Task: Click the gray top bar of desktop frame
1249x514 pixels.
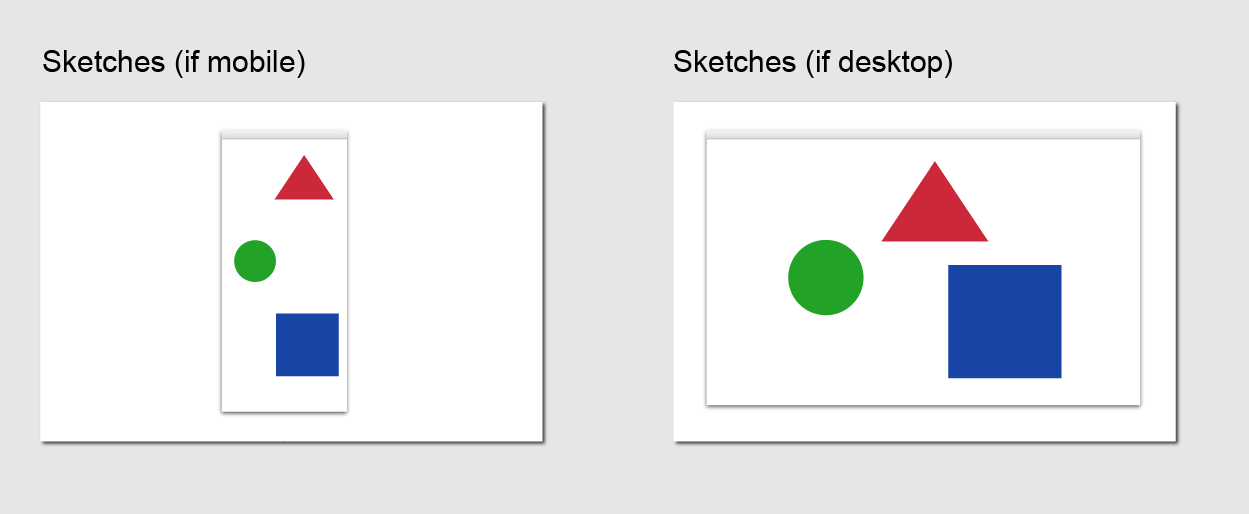Action: pyautogui.click(x=923, y=135)
